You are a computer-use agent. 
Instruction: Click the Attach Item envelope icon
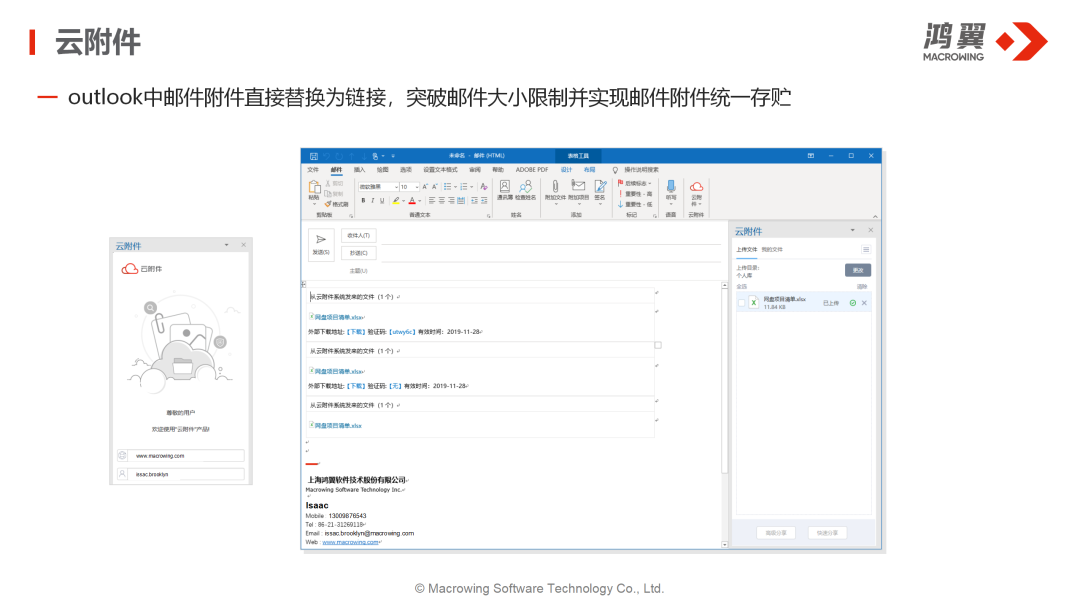tap(579, 186)
